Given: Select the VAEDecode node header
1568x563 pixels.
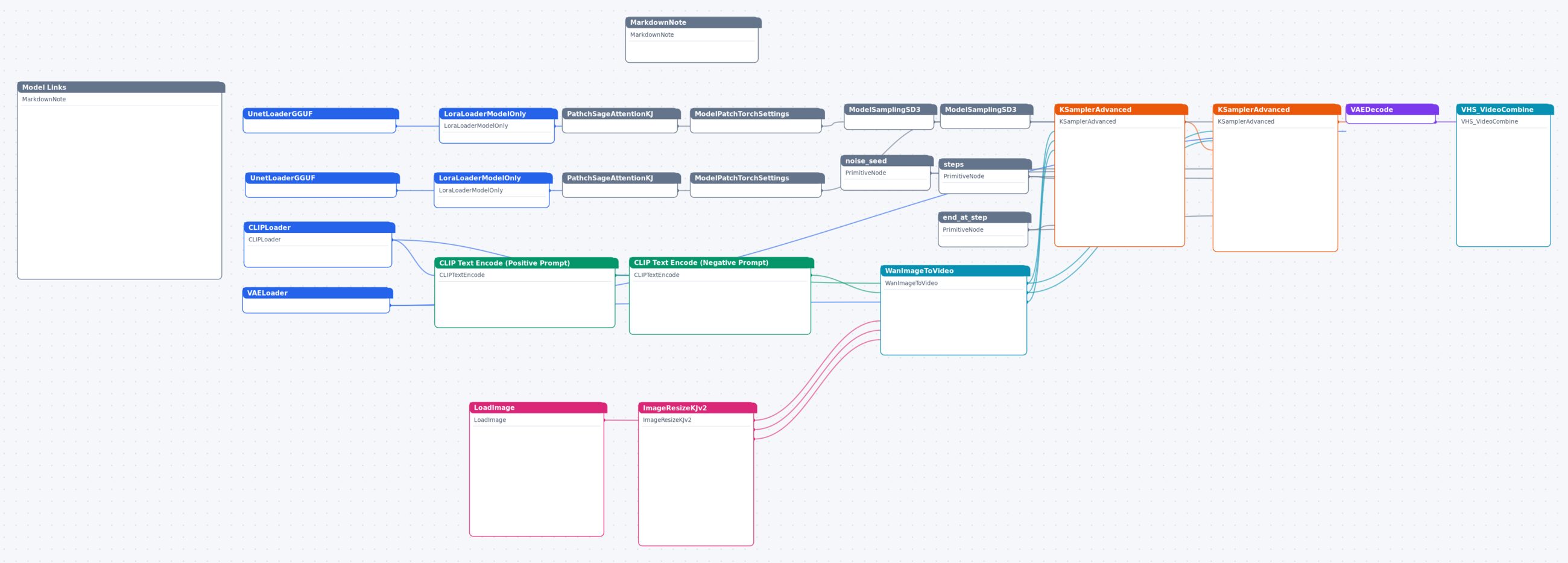Looking at the screenshot, I should click(x=1393, y=110).
